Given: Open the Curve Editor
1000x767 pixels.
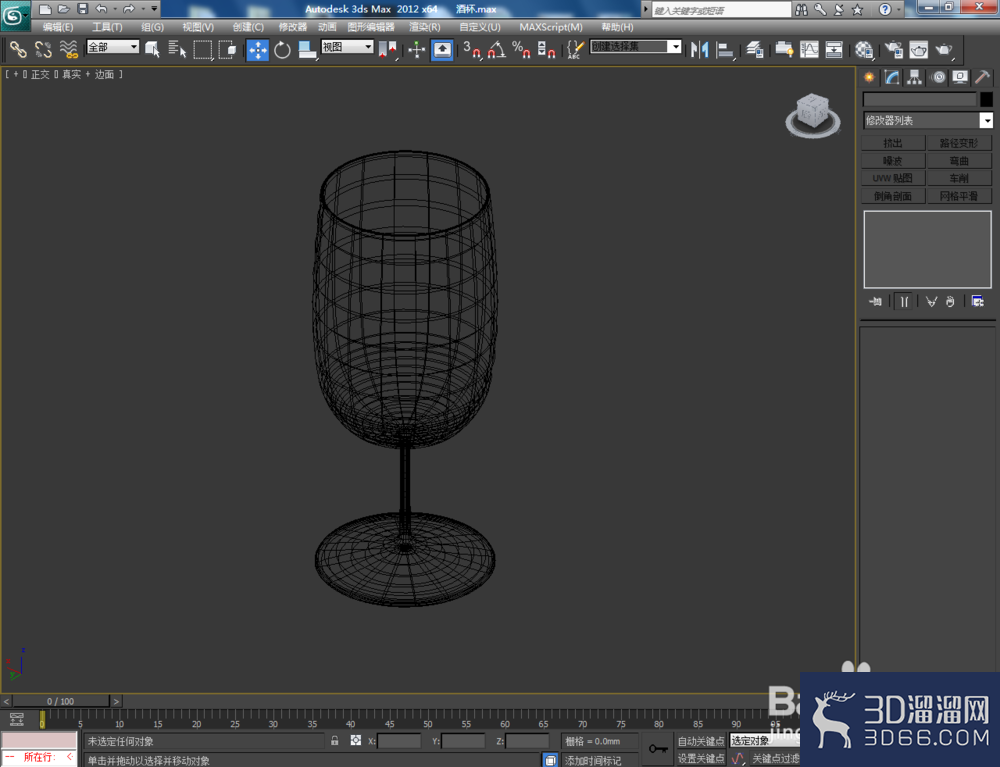Looking at the screenshot, I should point(809,49).
